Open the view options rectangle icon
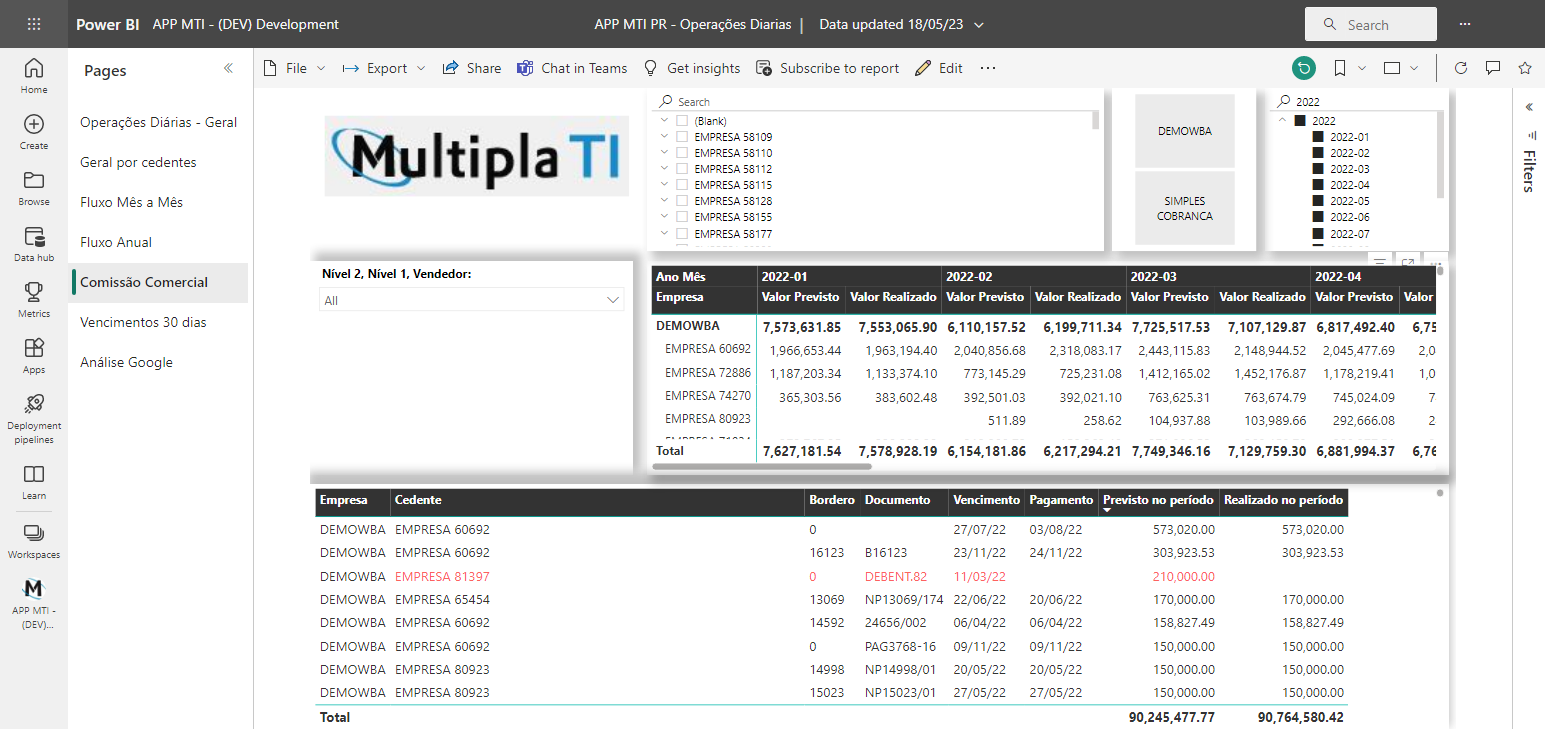The image size is (1545, 729). [x=1392, y=68]
